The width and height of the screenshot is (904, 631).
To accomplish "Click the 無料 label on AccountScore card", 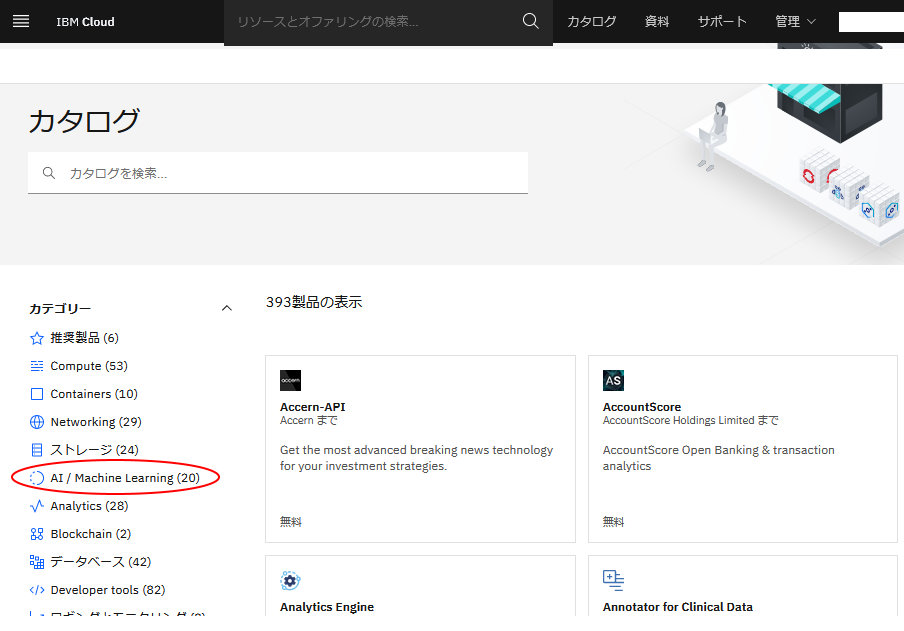I will coord(613,522).
